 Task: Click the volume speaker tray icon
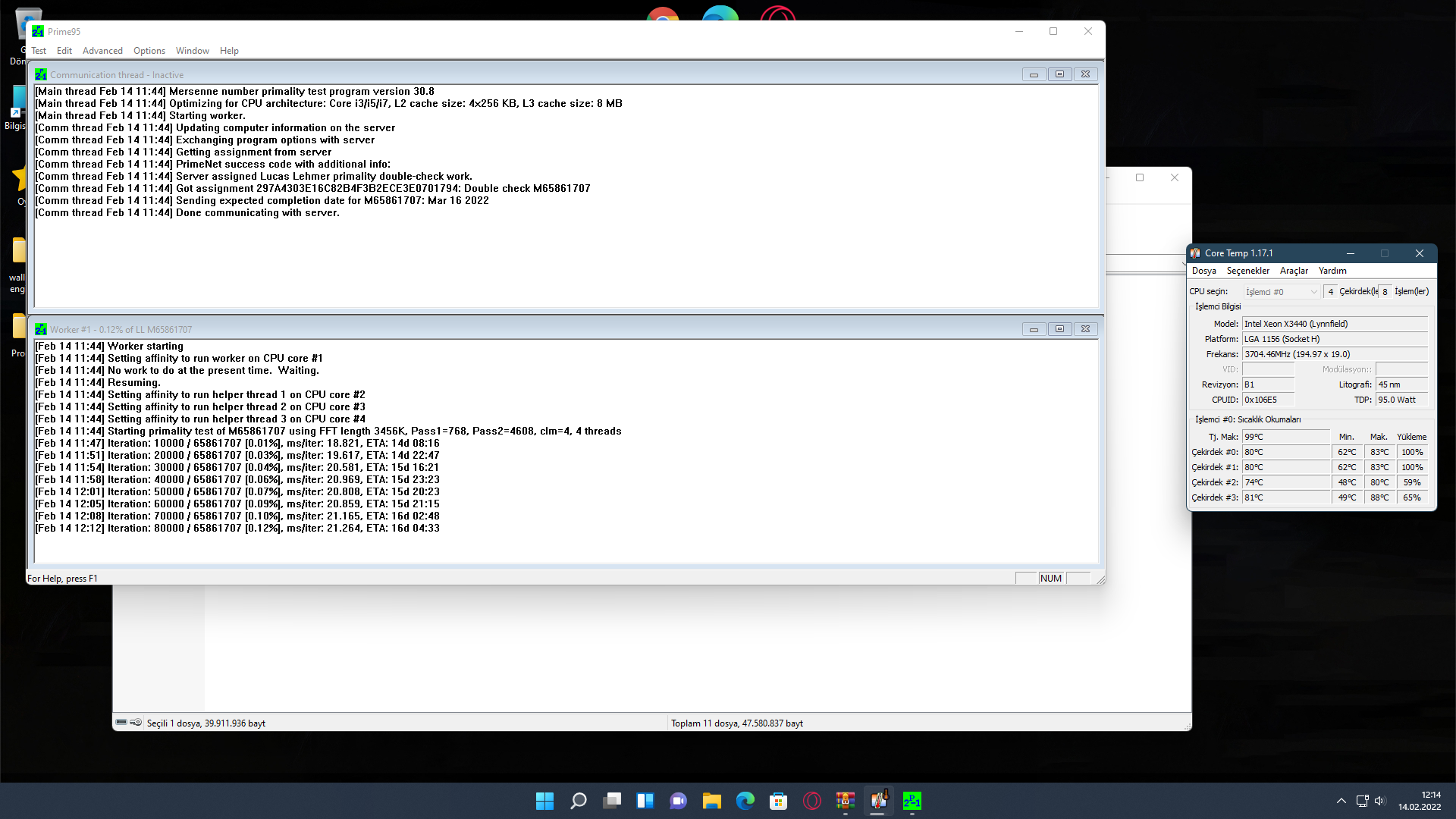1379,801
